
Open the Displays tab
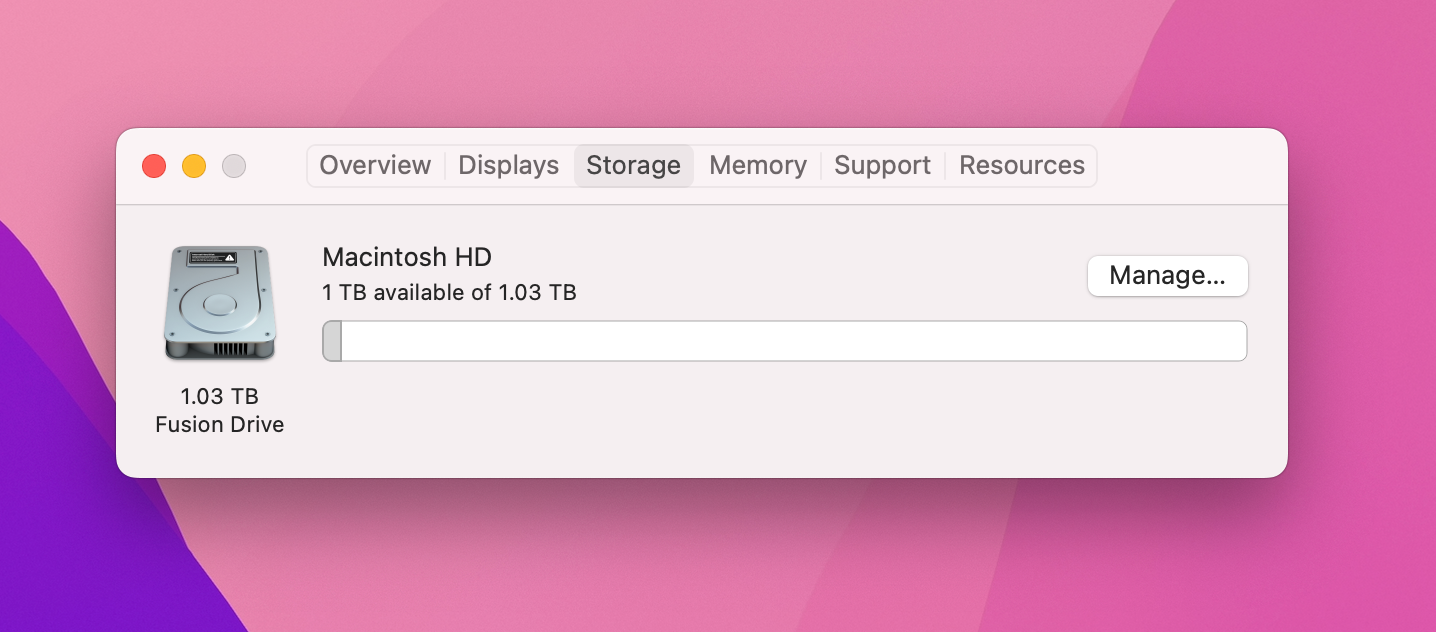tap(508, 166)
